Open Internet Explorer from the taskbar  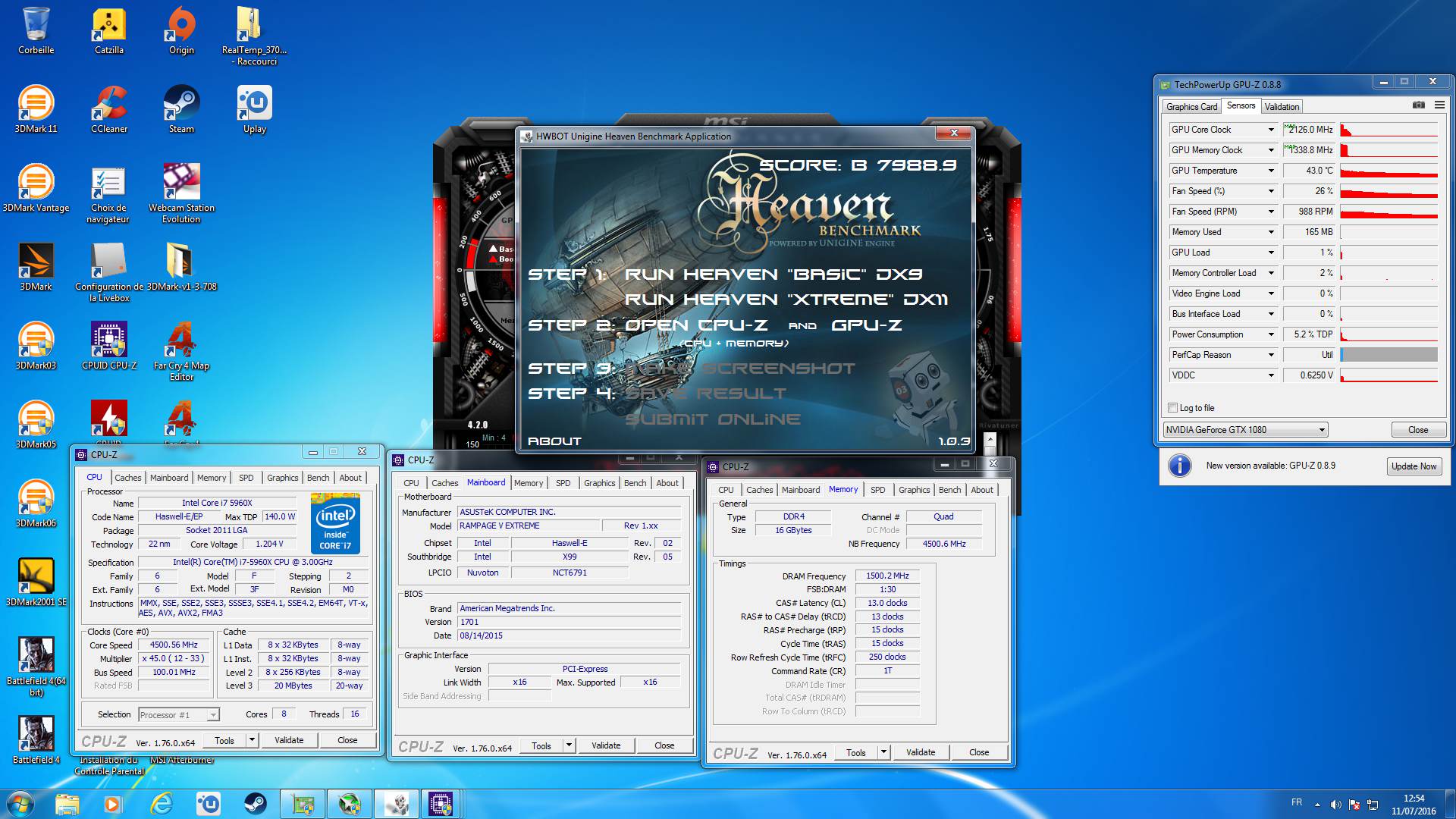[x=162, y=804]
